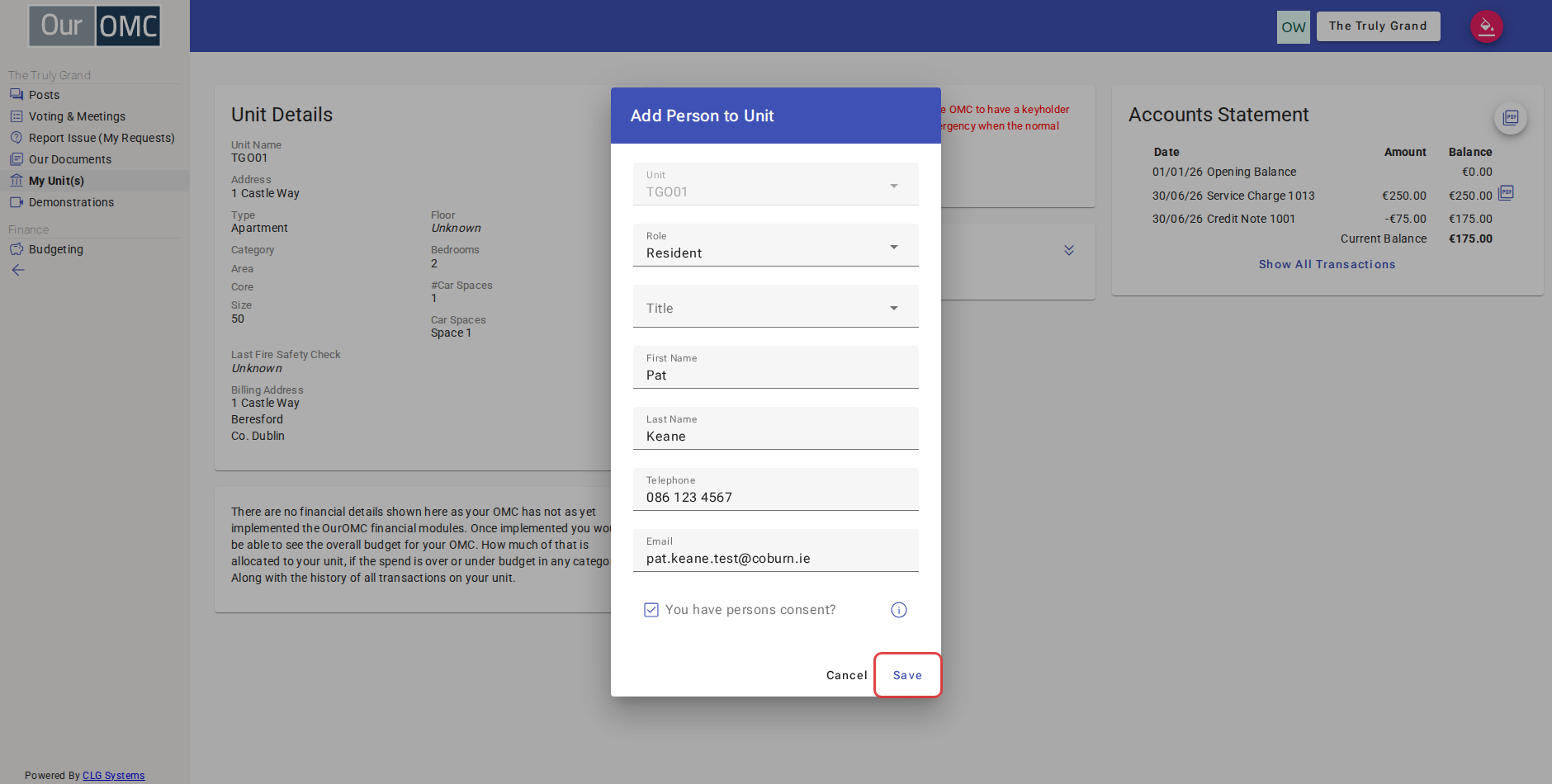Image resolution: width=1552 pixels, height=784 pixels.
Task: Click the Cancel button
Action: pos(847,675)
